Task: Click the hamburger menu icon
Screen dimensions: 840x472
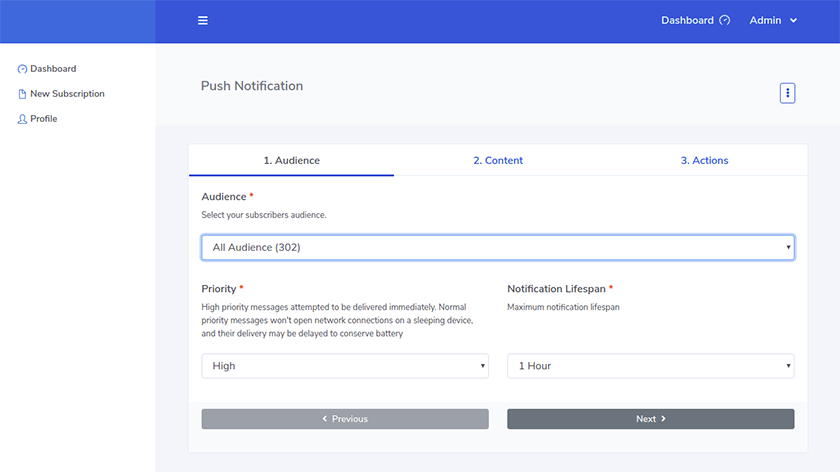Action: coord(203,21)
